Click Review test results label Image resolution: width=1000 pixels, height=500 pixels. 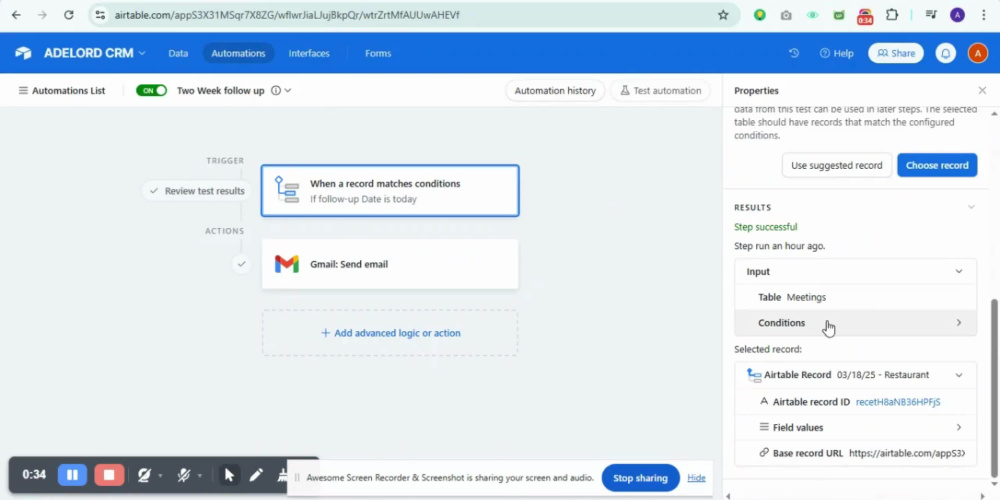coord(204,191)
